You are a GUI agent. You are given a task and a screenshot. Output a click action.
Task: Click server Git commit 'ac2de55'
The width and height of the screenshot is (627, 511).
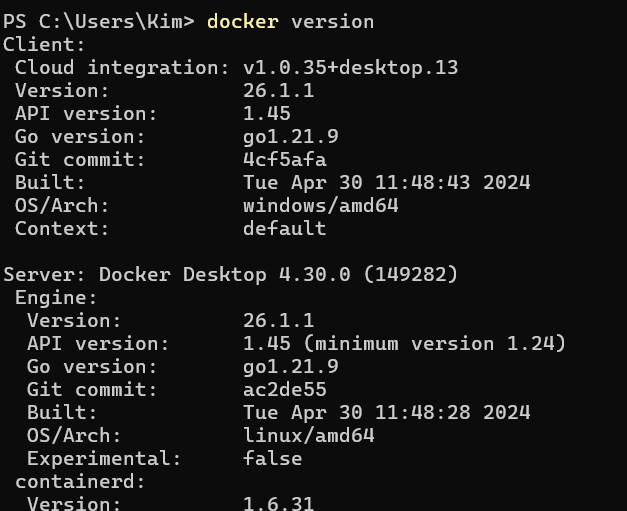tap(285, 389)
